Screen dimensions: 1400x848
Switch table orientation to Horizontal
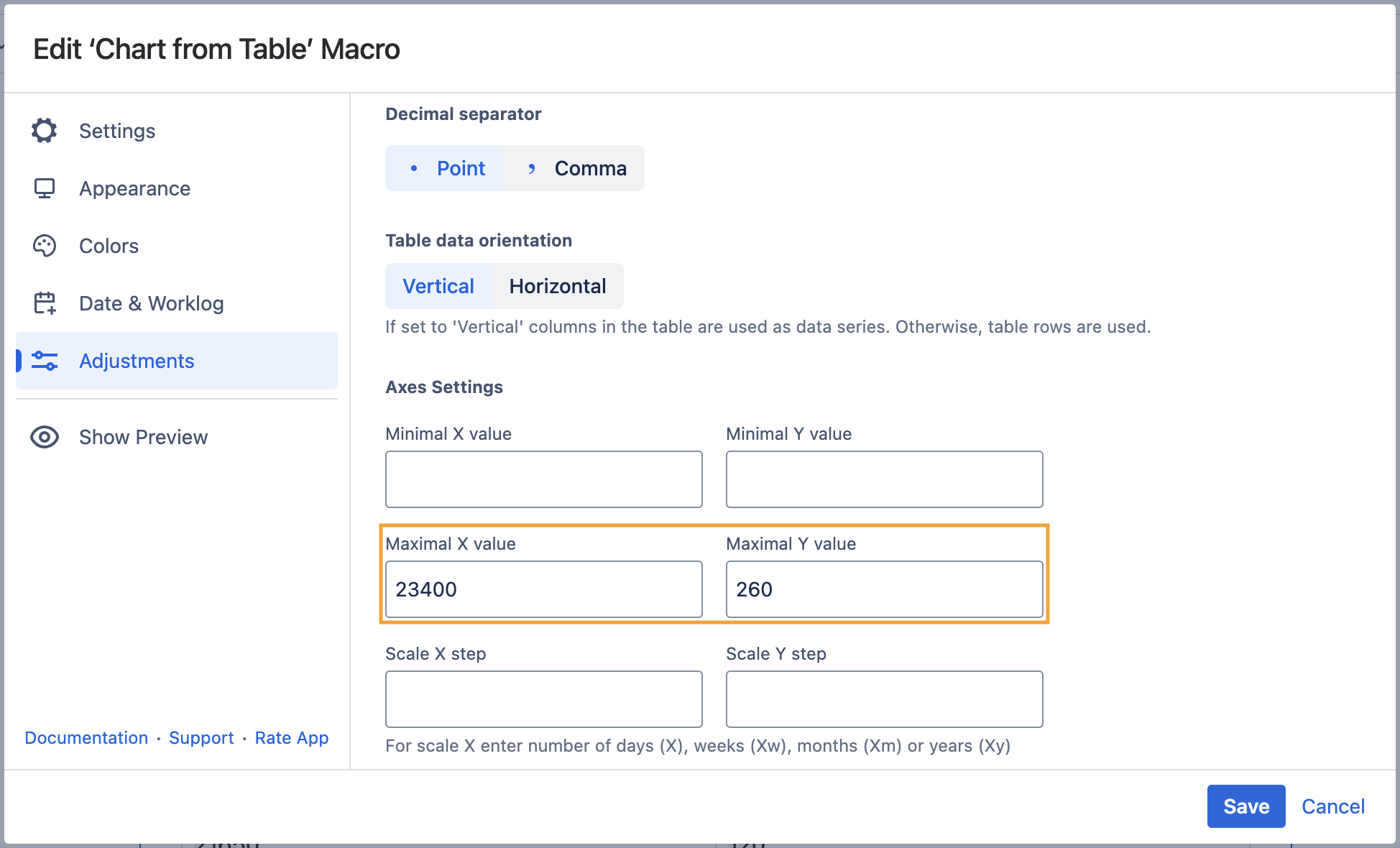(x=558, y=286)
